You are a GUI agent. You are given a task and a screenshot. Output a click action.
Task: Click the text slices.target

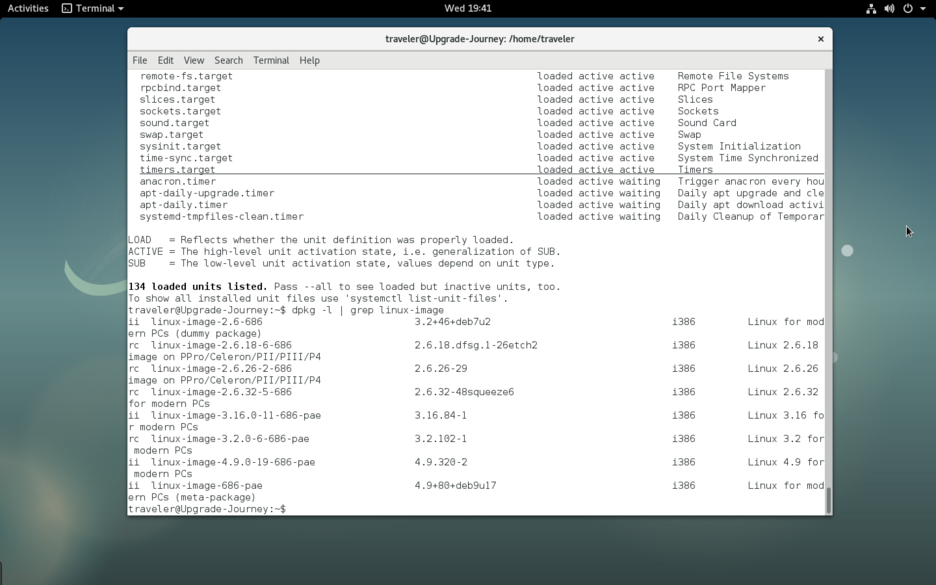coord(177,100)
